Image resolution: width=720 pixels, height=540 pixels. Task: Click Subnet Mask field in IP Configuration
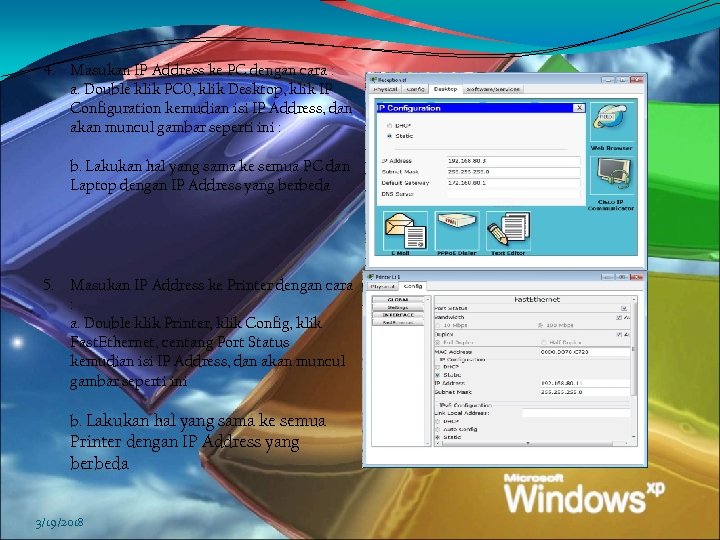[x=513, y=172]
